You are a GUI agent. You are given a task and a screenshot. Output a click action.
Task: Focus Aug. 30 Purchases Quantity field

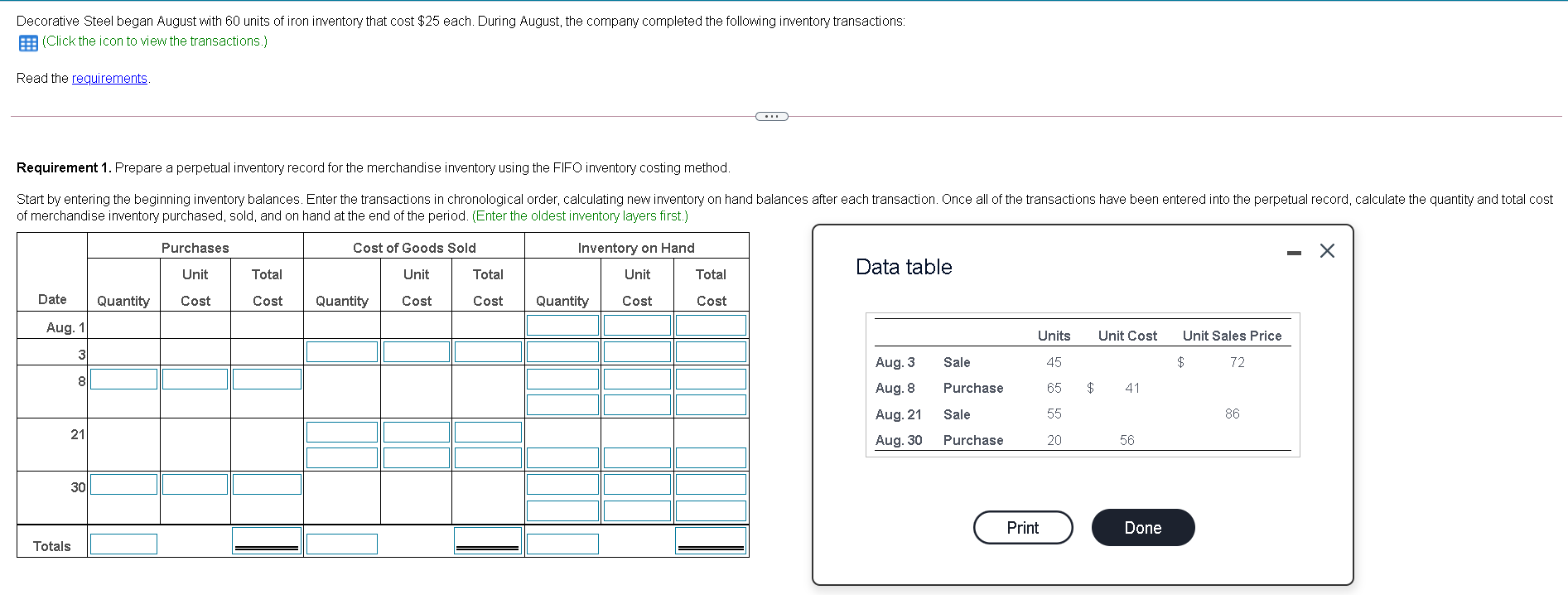point(123,484)
